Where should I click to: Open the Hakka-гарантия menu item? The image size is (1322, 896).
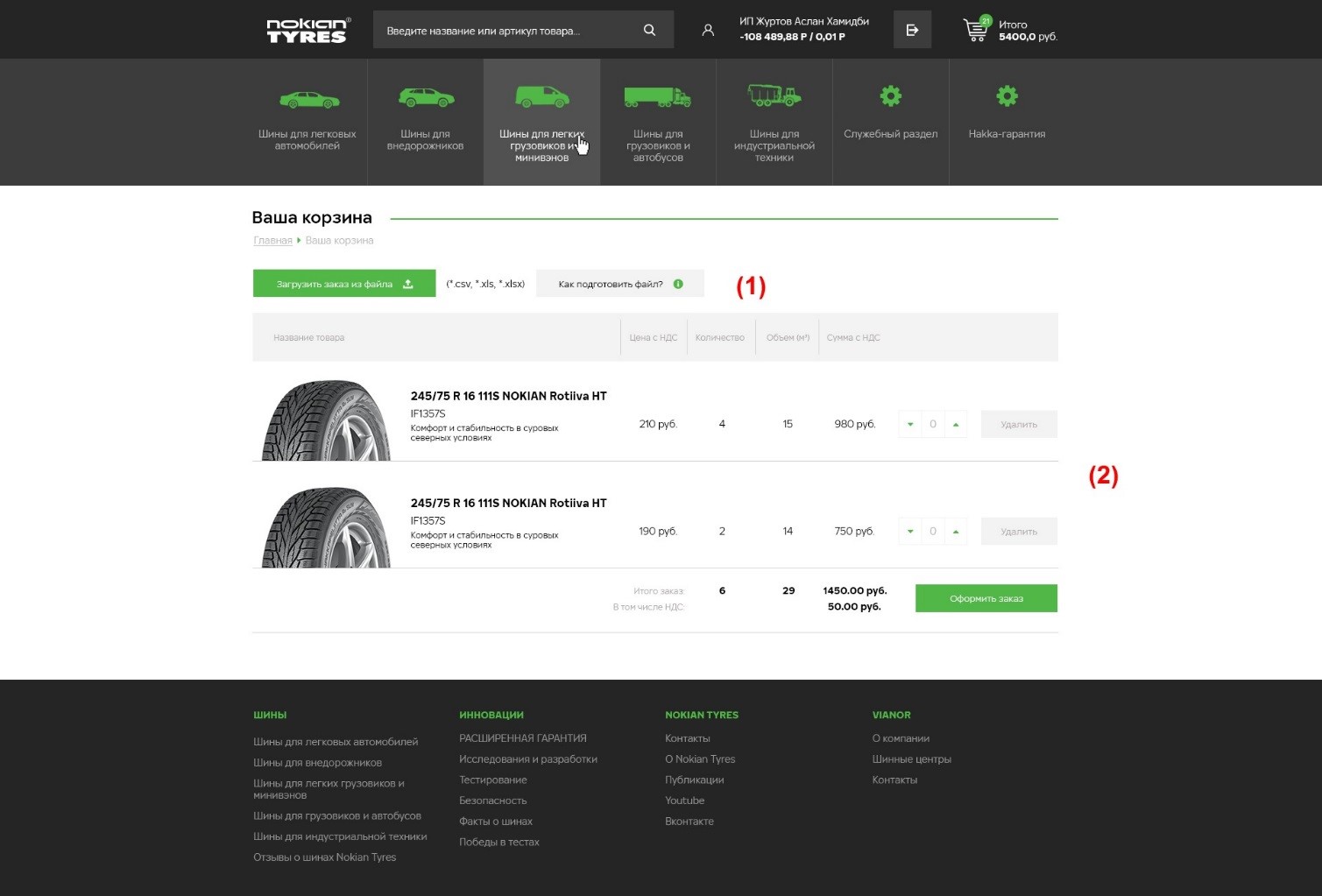point(1007,96)
